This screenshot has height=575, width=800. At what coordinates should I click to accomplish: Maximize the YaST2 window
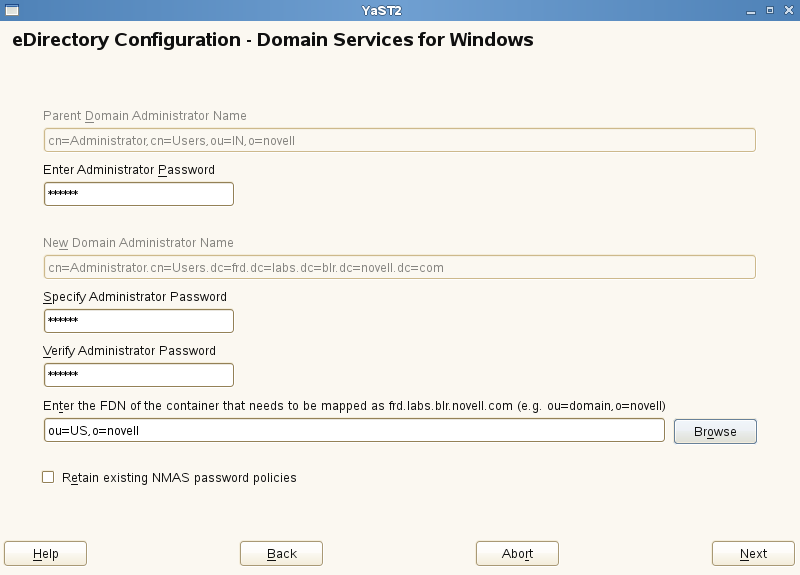tap(769, 9)
